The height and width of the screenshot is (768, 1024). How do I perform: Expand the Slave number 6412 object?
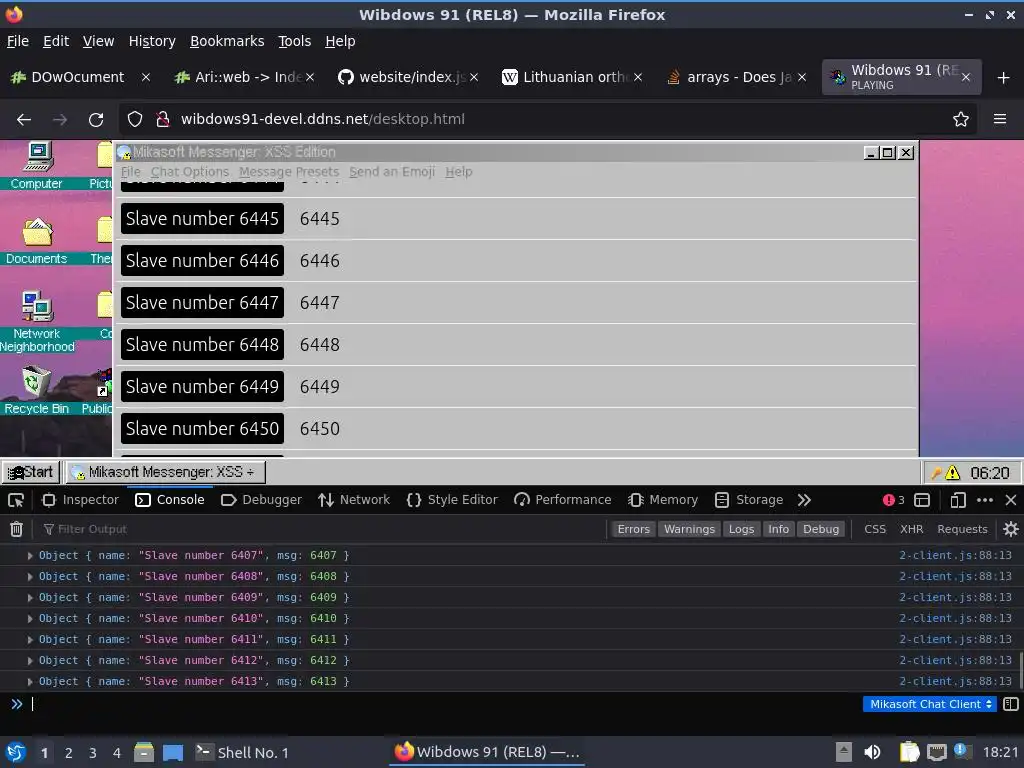29,660
